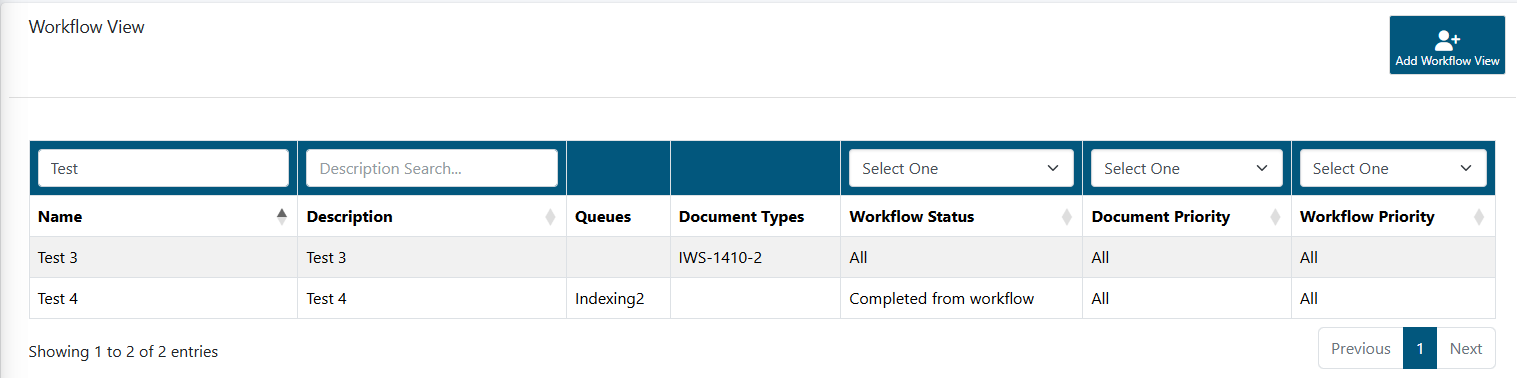Screen dimensions: 1517x378
Task: Click the Name search field containing Test
Action: click(x=163, y=168)
